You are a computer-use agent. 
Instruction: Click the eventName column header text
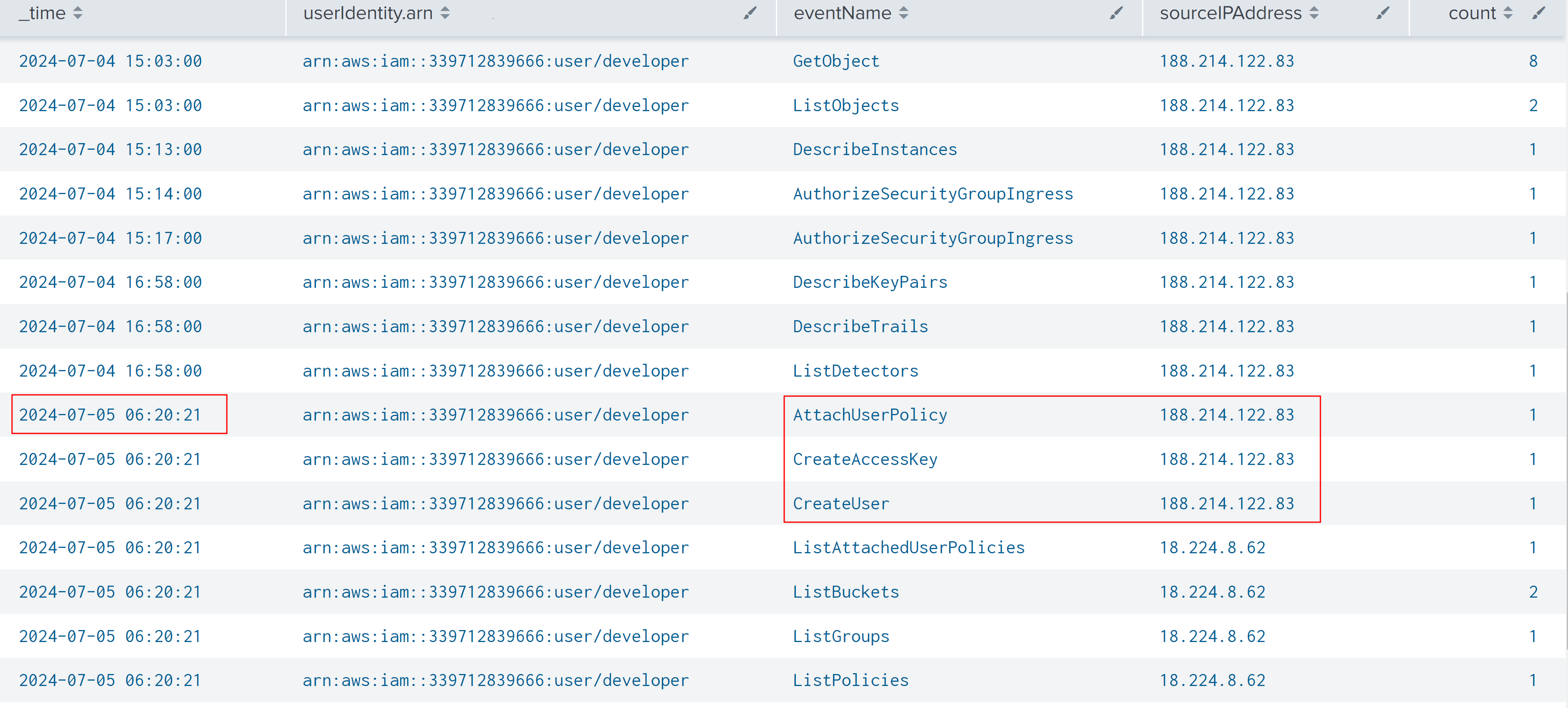(x=842, y=13)
